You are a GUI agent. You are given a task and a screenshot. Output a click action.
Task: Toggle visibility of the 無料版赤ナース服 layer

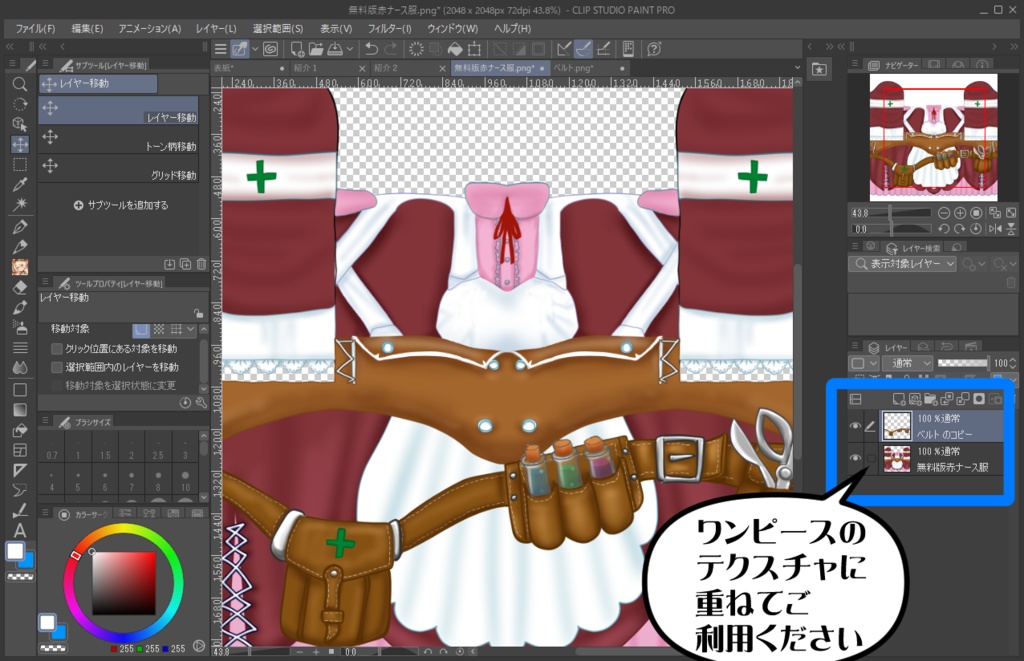(855, 458)
